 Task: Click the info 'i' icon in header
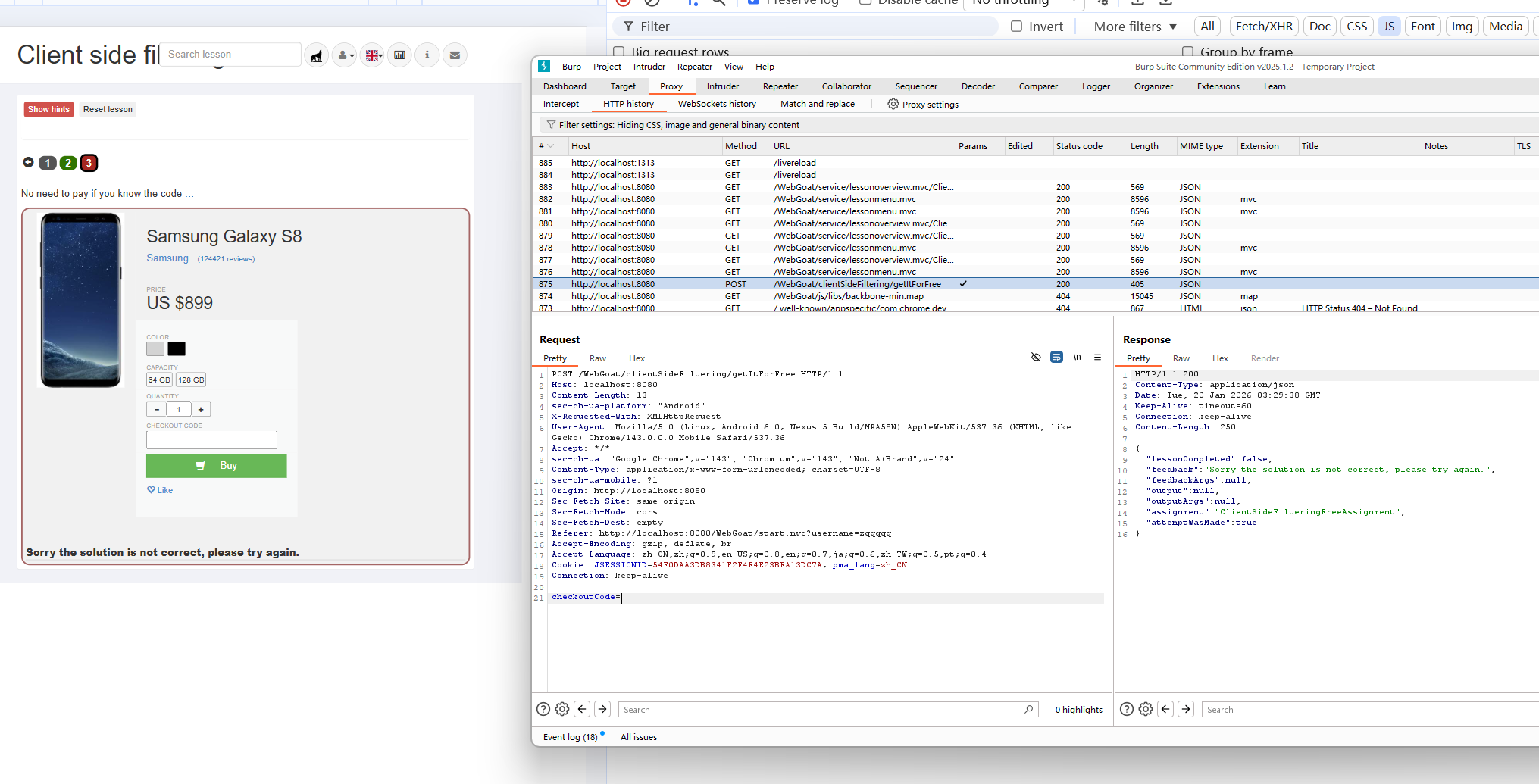click(427, 55)
